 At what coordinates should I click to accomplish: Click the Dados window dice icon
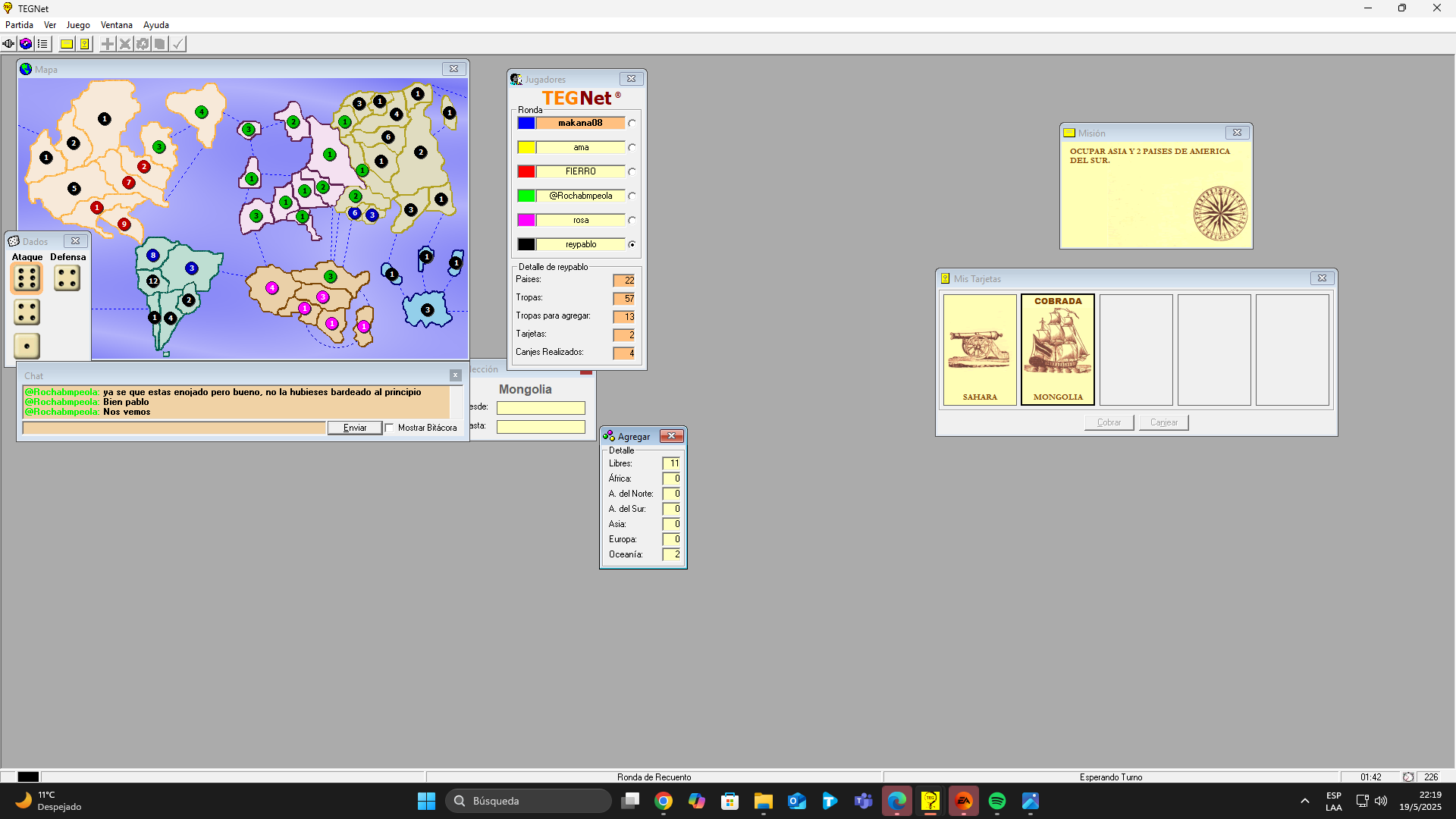click(14, 241)
